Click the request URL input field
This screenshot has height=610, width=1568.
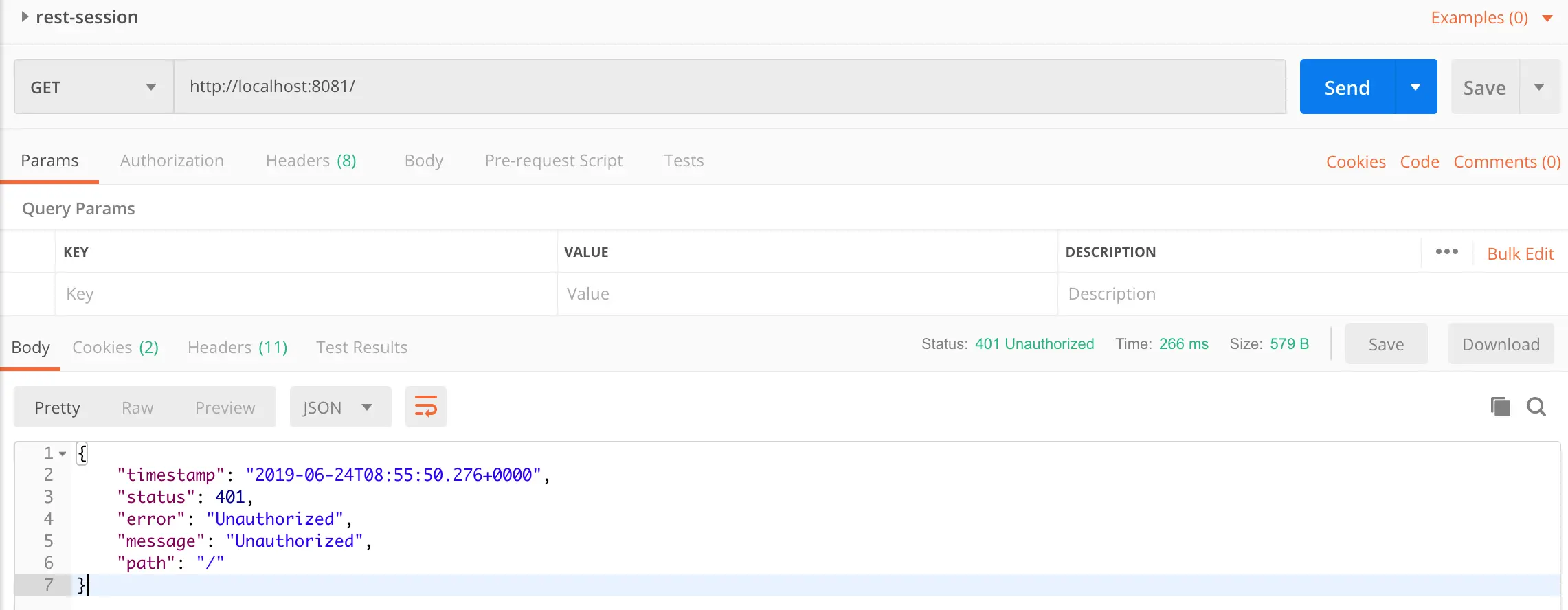tap(728, 87)
